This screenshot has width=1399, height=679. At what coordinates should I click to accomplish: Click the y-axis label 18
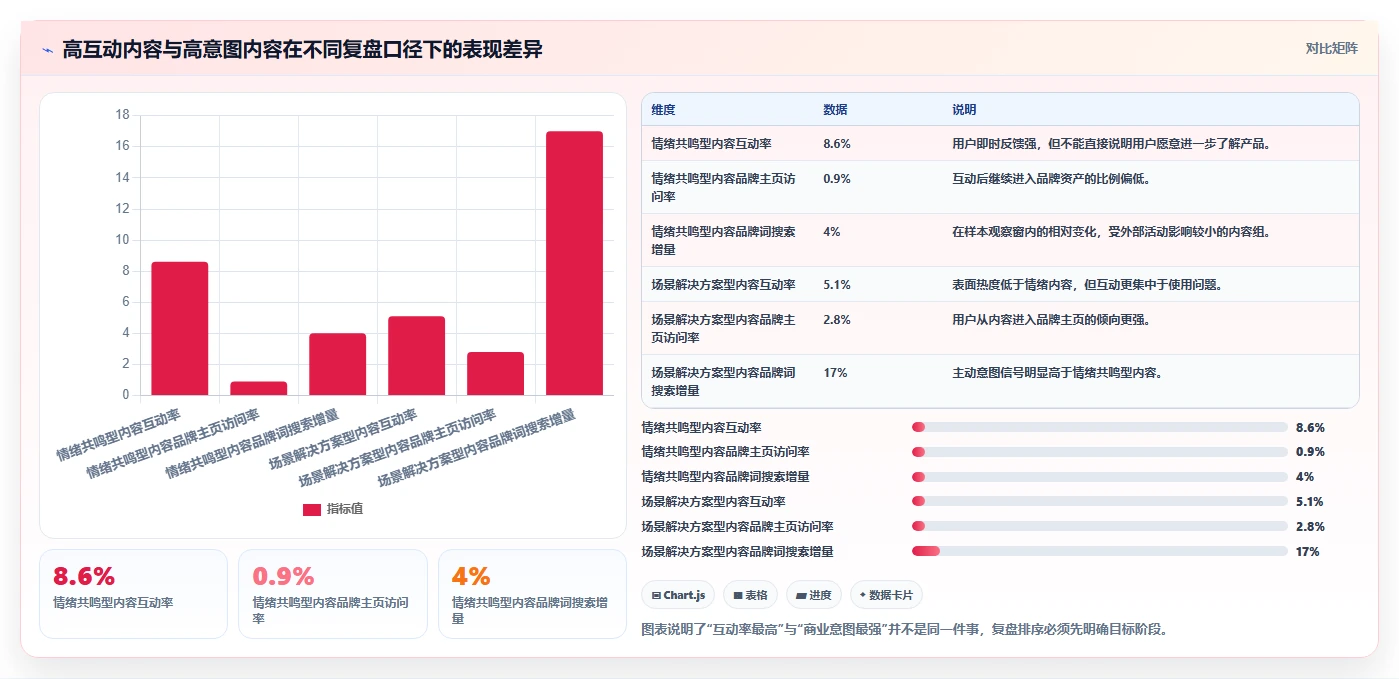(x=122, y=115)
